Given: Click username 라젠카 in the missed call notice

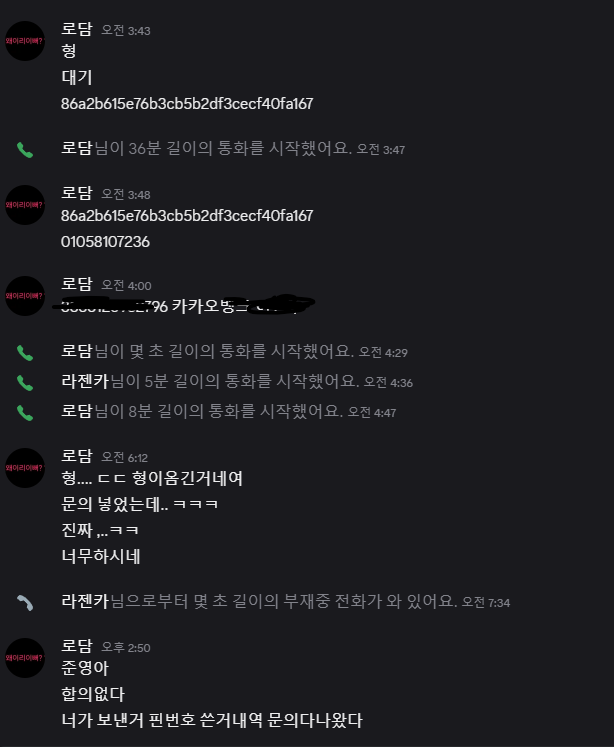Looking at the screenshot, I should (85, 601).
